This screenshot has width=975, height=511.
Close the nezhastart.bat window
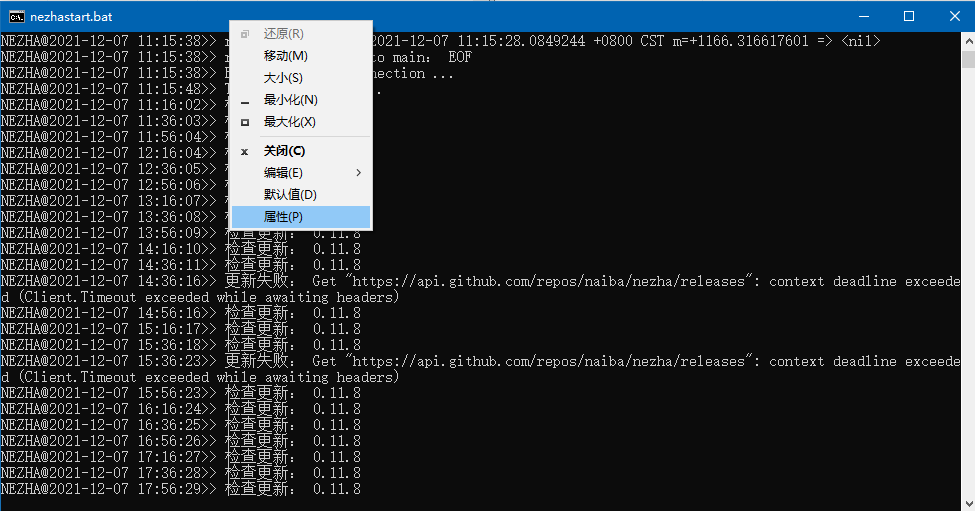[954, 16]
